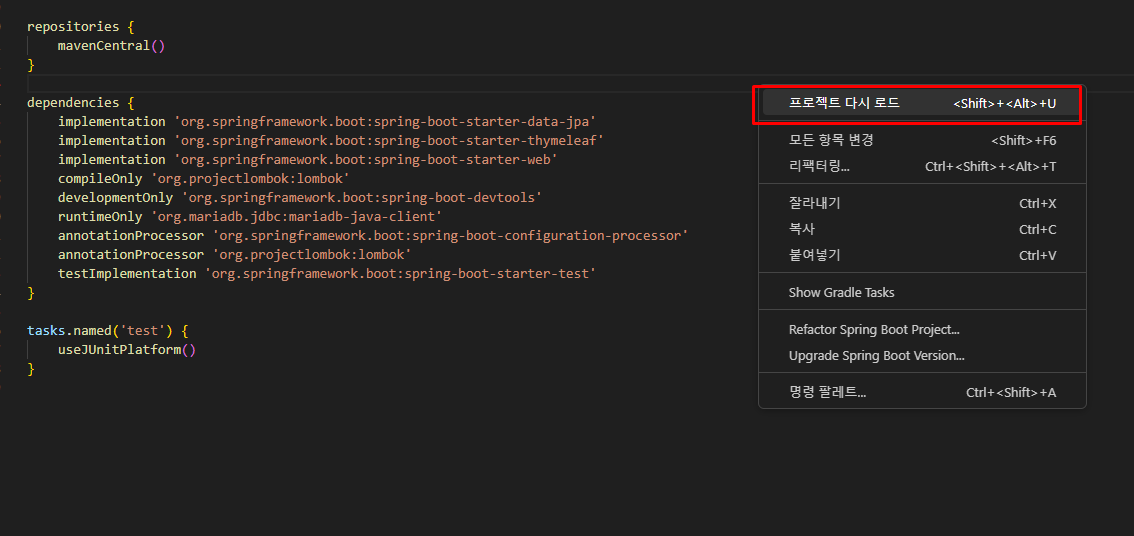
Task: Click 'spring-boot-starter-test' dependency string
Action: point(400,273)
